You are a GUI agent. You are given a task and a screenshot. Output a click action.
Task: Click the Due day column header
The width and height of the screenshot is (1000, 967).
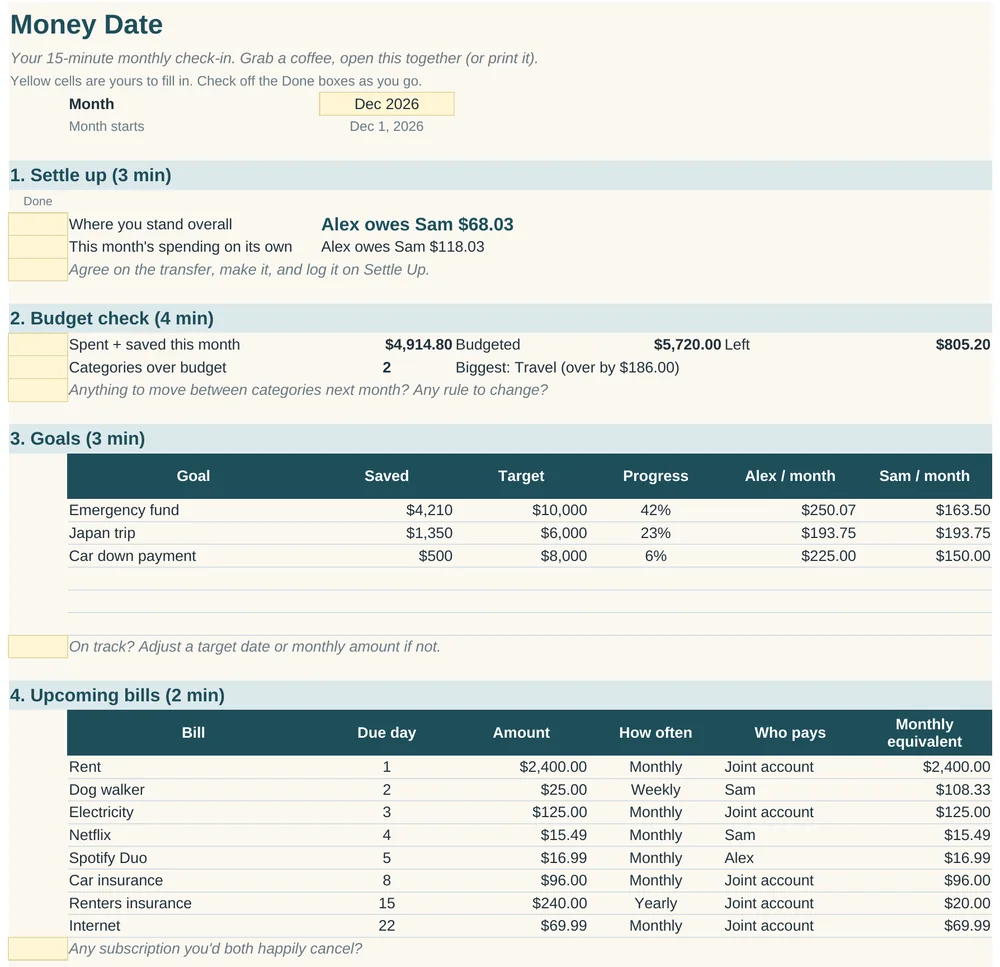coord(386,732)
